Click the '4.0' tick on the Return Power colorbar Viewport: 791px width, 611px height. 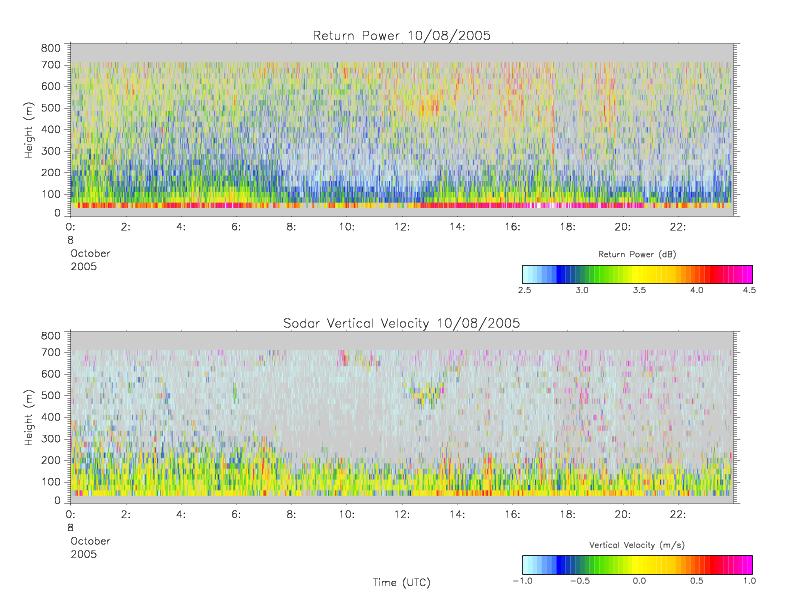click(697, 290)
